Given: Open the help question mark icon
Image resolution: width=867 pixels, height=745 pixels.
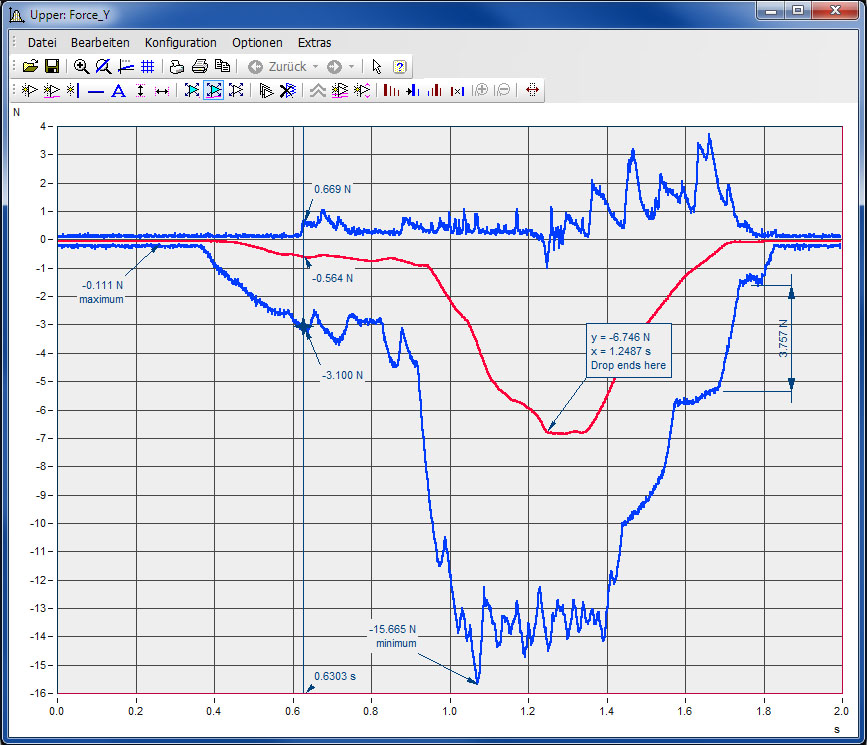Looking at the screenshot, I should coord(400,67).
